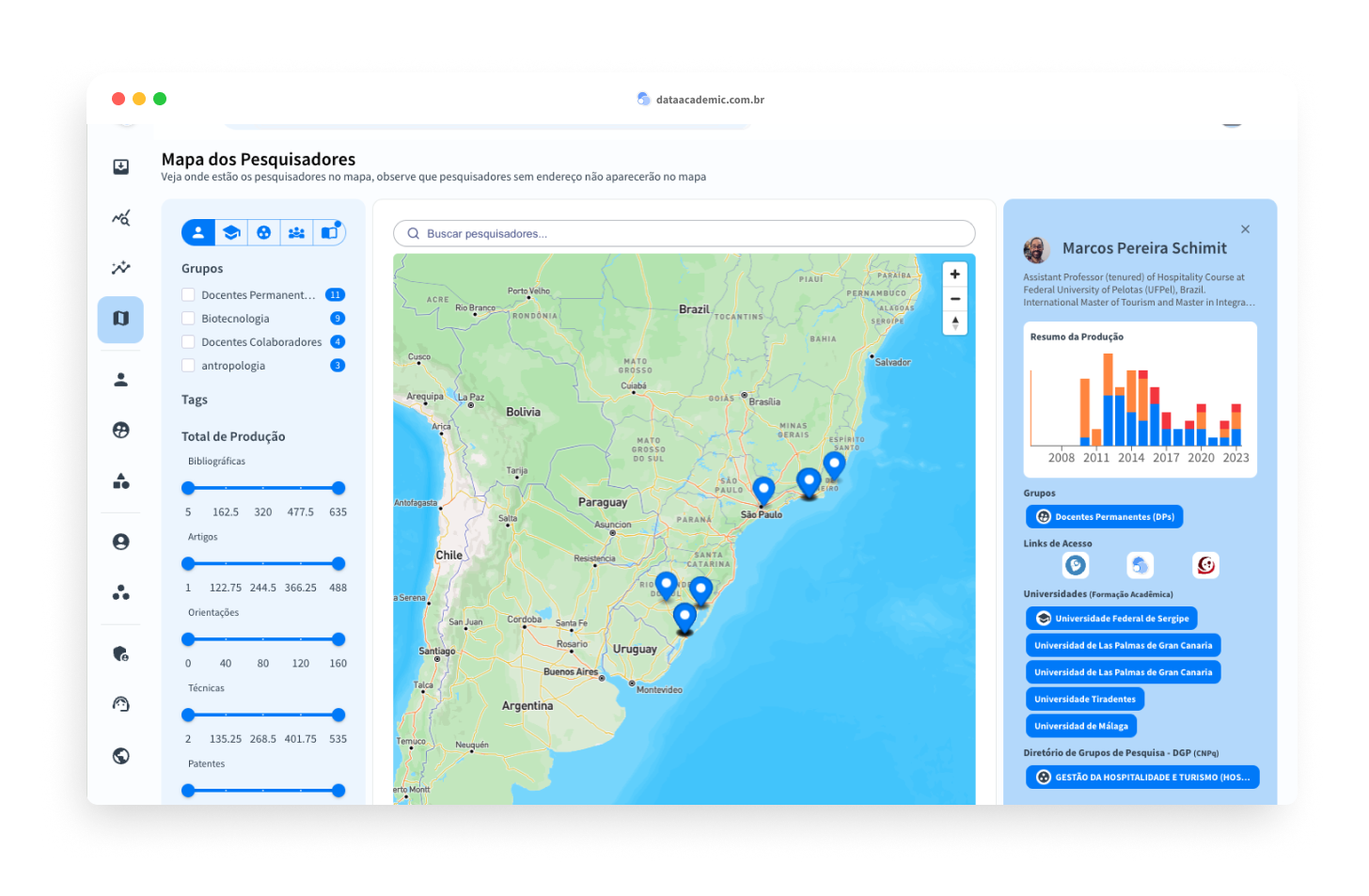Open the download/import sidebar icon
The image size is (1369, 896).
tap(120, 167)
